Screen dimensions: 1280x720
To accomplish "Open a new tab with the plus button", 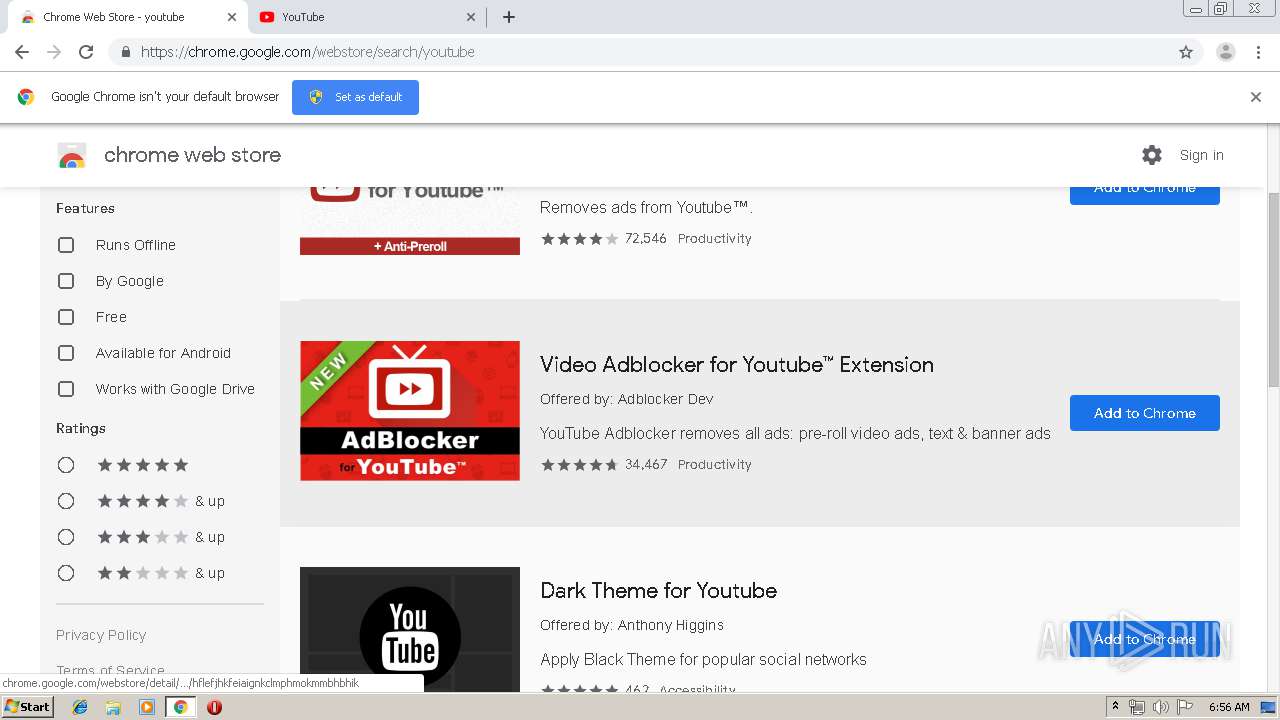I will click(x=509, y=17).
